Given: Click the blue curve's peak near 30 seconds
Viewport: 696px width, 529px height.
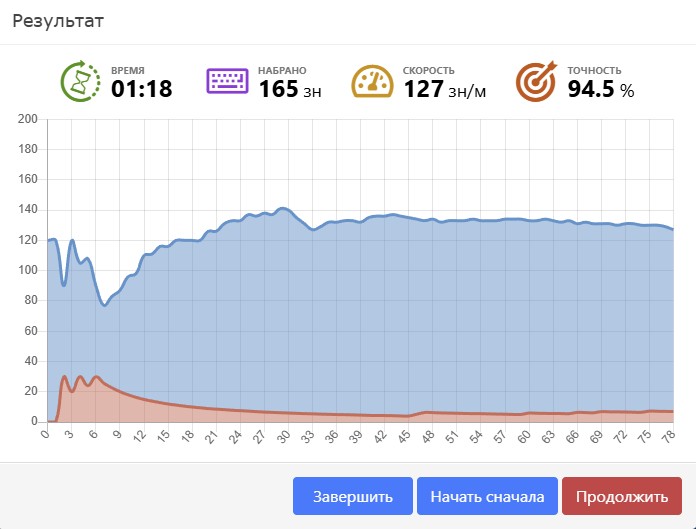Looking at the screenshot, I should click(x=283, y=209).
